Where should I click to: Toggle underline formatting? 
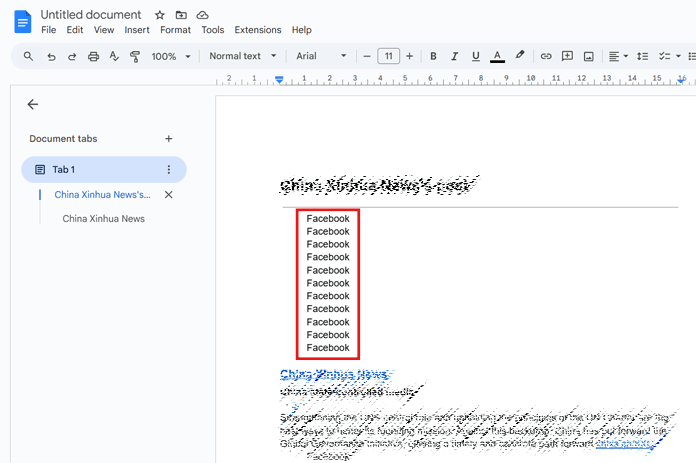click(x=476, y=56)
